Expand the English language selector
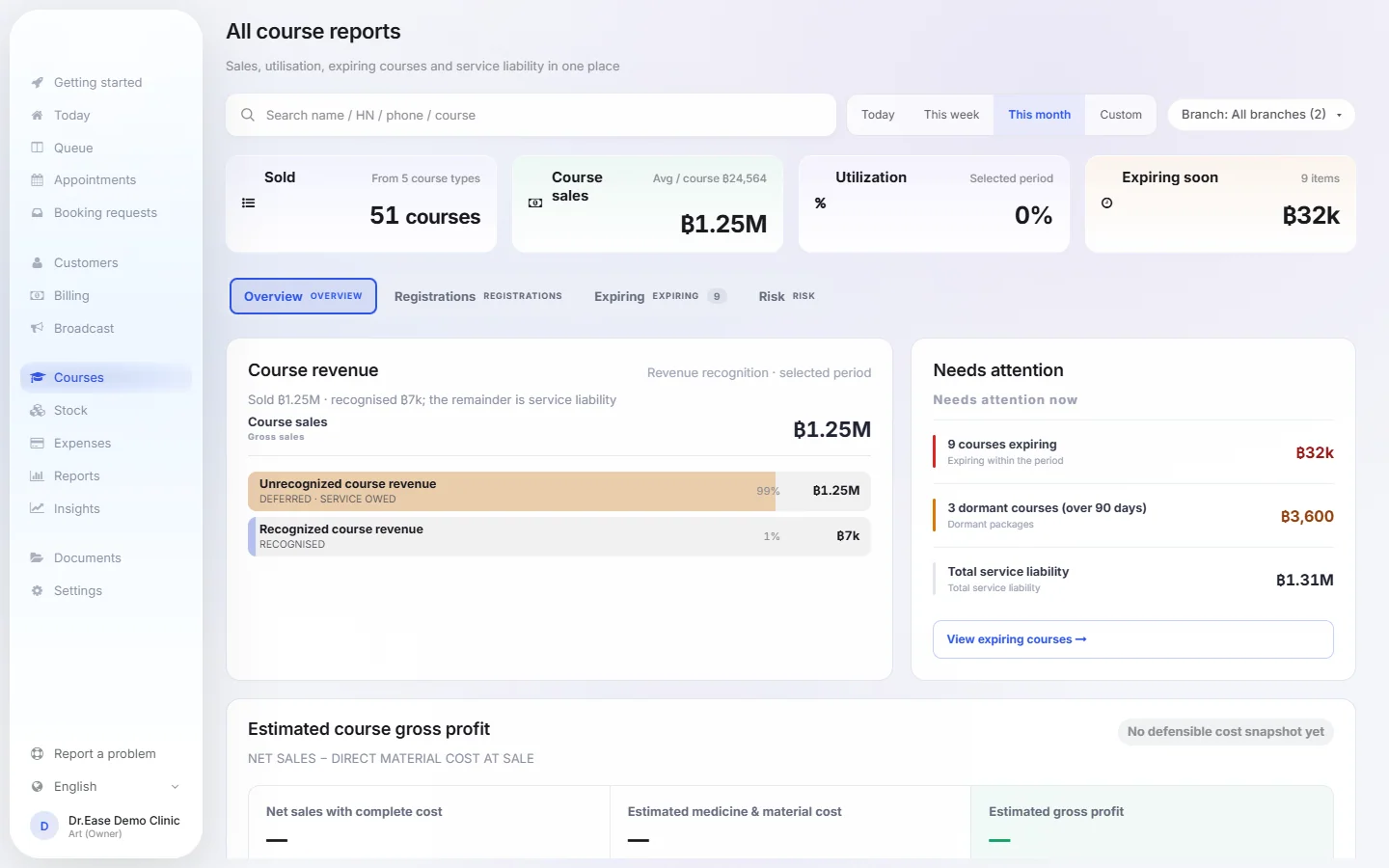1389x868 pixels. tap(106, 787)
